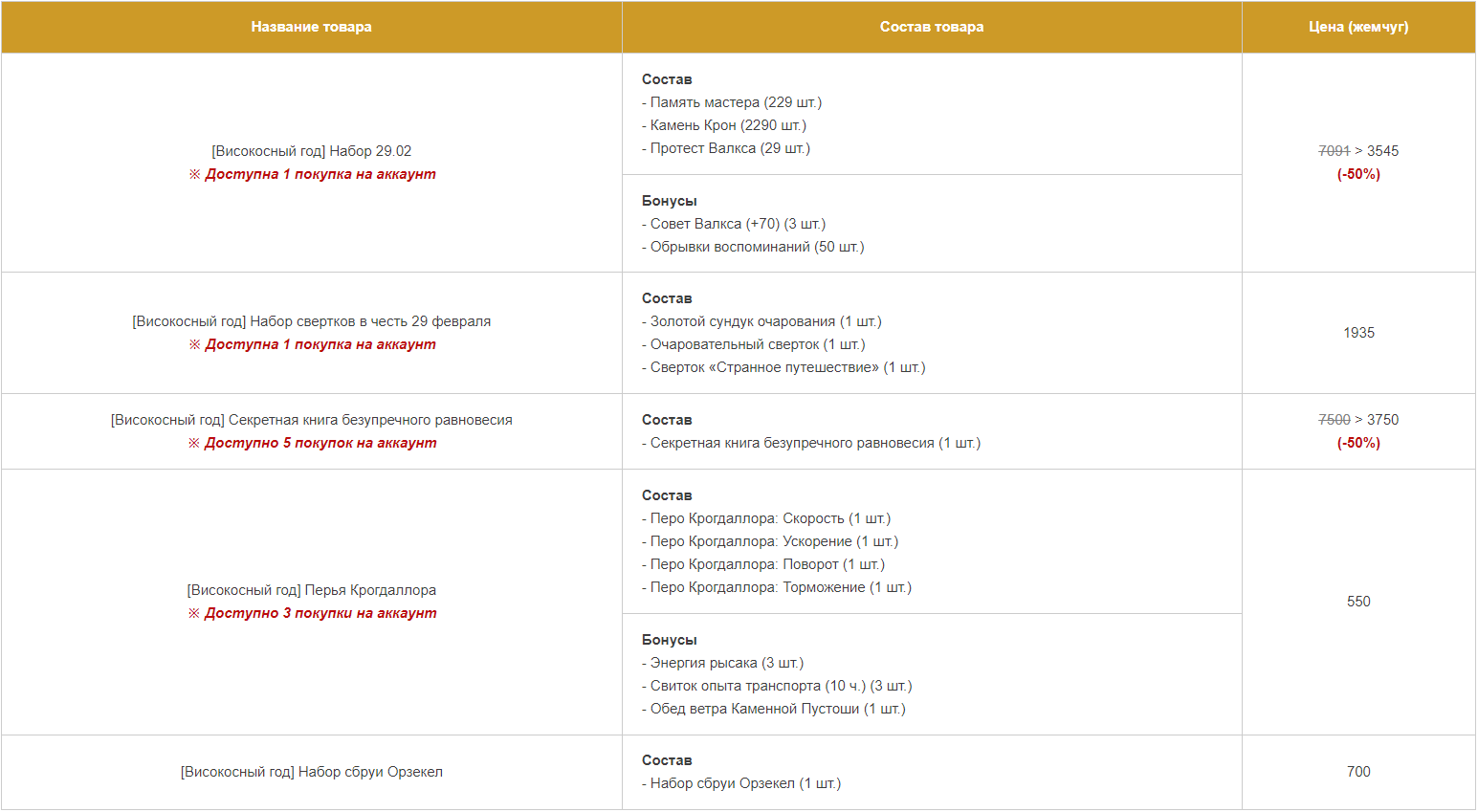Click the "7500 > 3750" price text
Image resolution: width=1478 pixels, height=812 pixels.
[x=1357, y=420]
